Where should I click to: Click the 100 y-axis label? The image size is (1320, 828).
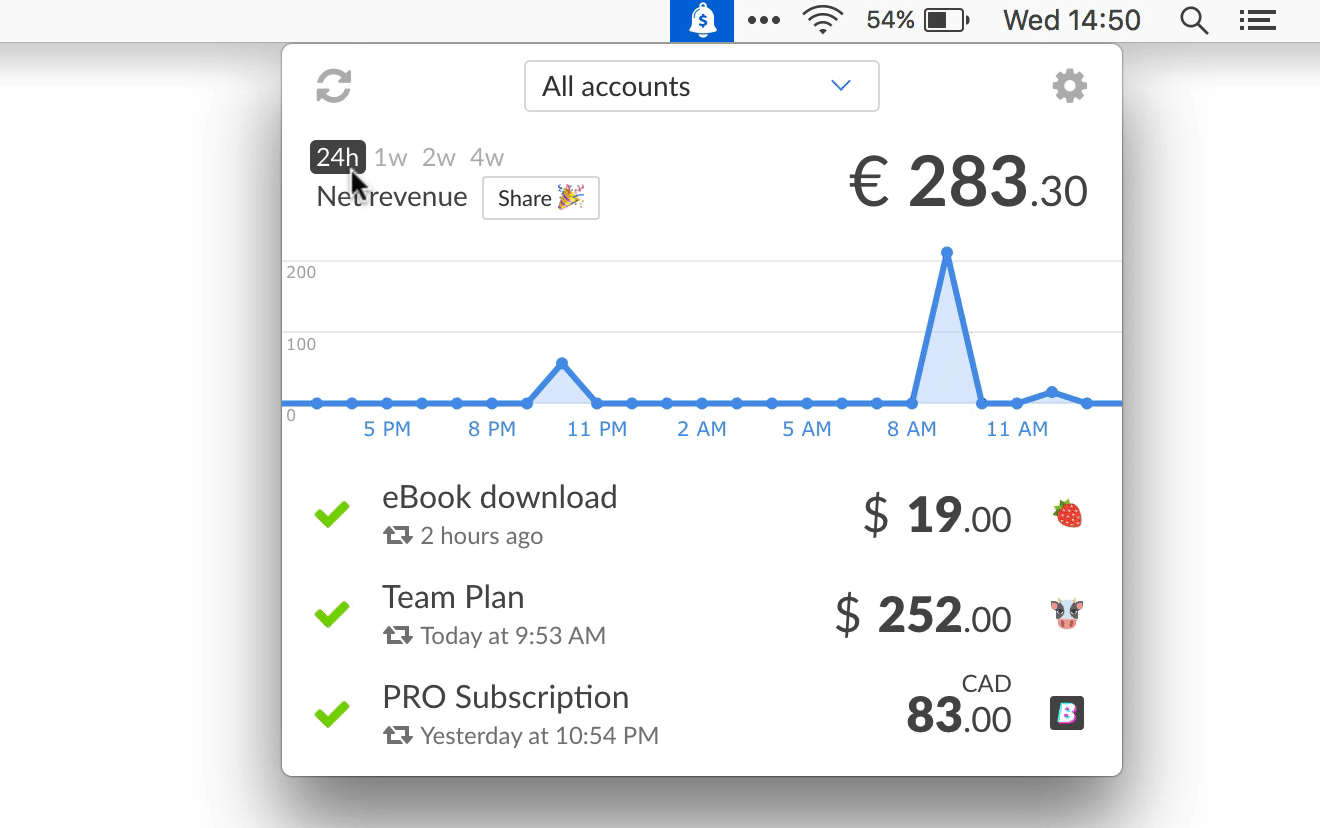[301, 344]
